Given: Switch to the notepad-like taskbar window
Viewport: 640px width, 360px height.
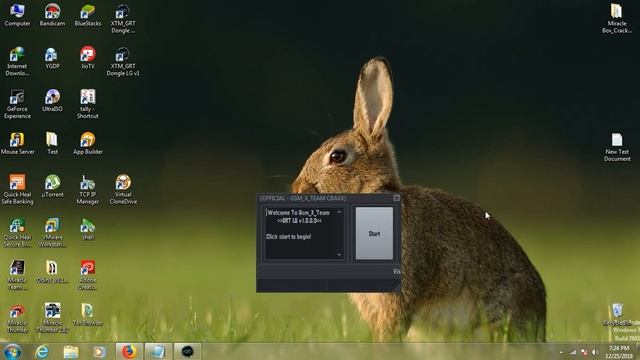Looking at the screenshot, I should [158, 351].
